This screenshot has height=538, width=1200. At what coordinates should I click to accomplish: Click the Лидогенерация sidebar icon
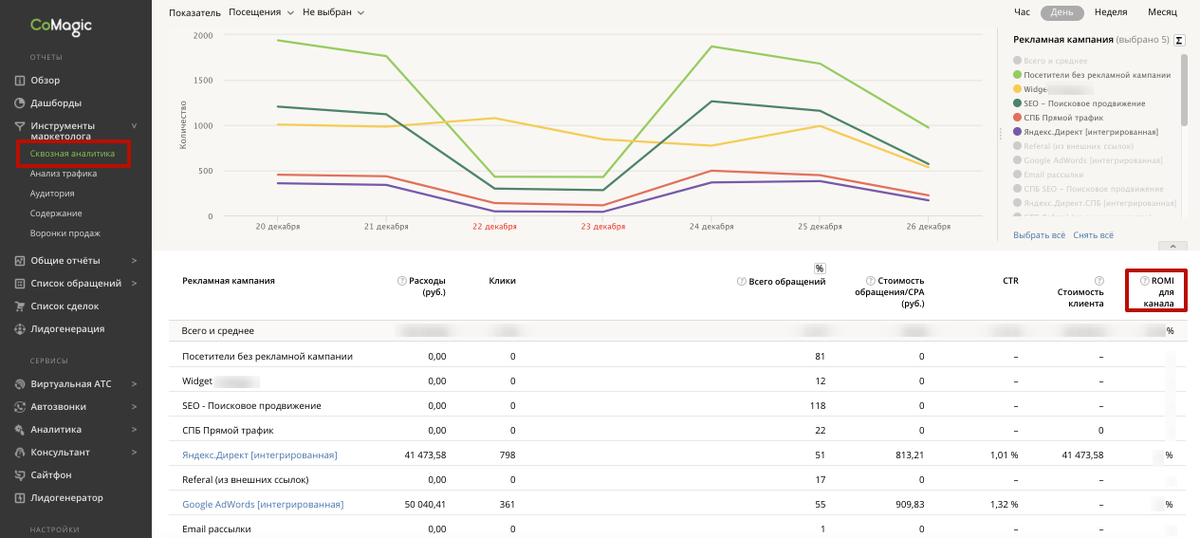20,329
